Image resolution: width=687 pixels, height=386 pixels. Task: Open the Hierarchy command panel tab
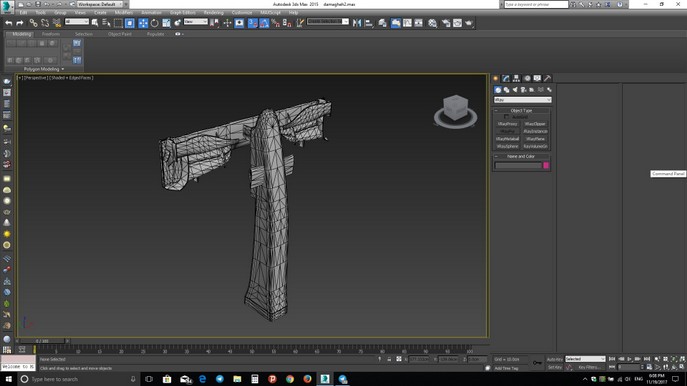tap(516, 78)
